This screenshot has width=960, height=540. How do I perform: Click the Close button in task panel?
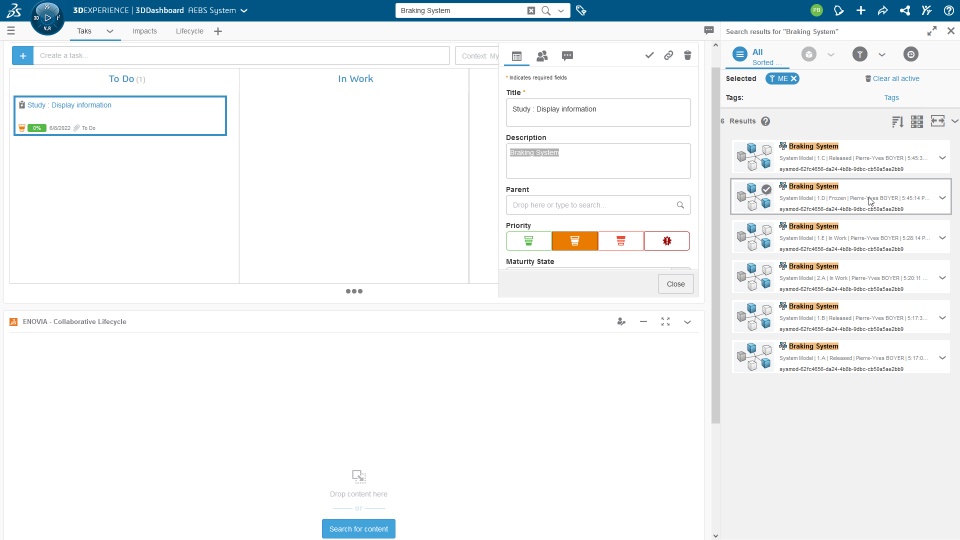pos(676,284)
